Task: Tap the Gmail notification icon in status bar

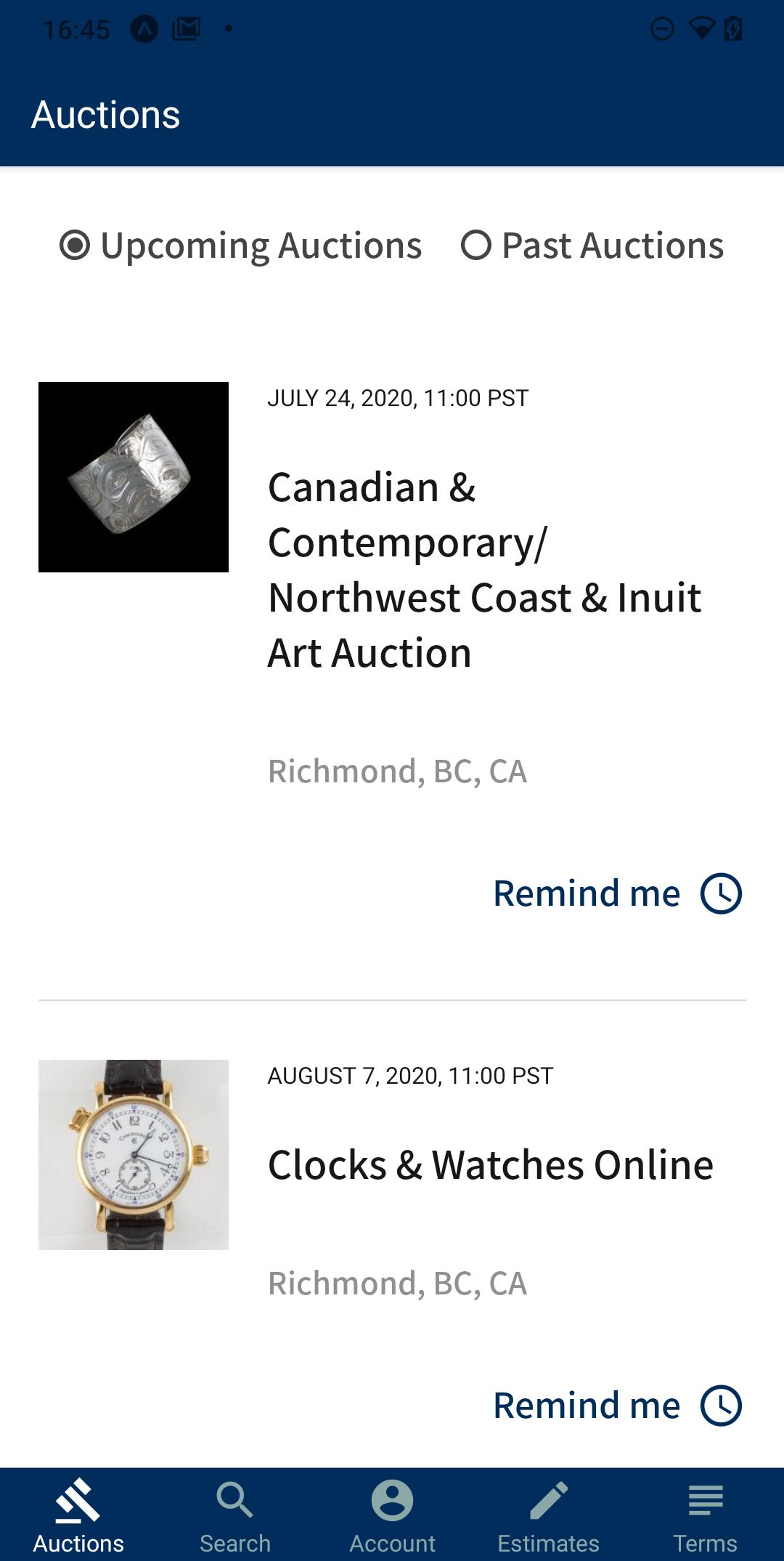Action: [x=187, y=29]
